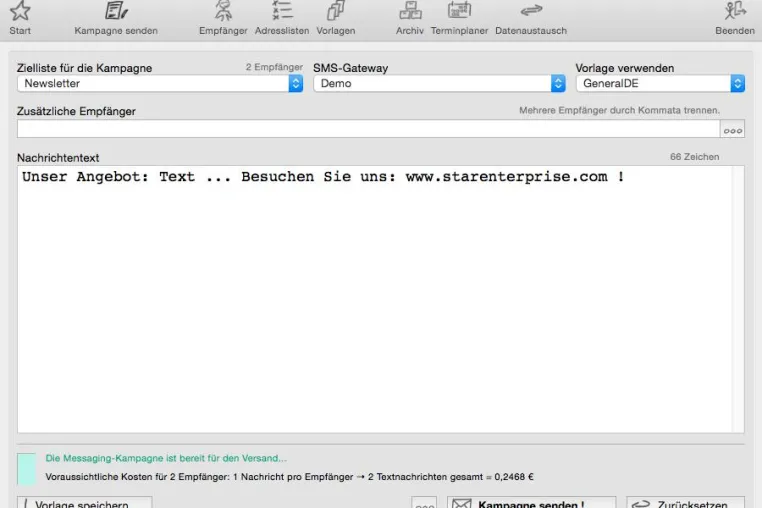The image size is (762, 508).
Task: Open the Vorlagen templates icon
Action: [x=336, y=10]
